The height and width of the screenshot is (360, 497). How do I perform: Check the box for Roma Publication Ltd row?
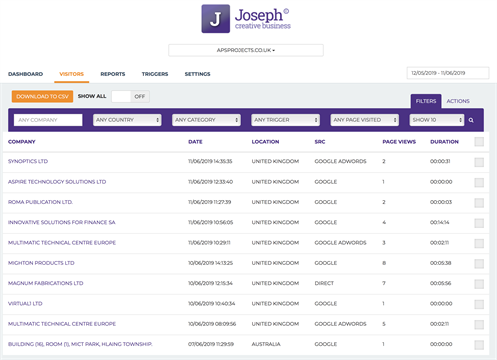tap(479, 203)
